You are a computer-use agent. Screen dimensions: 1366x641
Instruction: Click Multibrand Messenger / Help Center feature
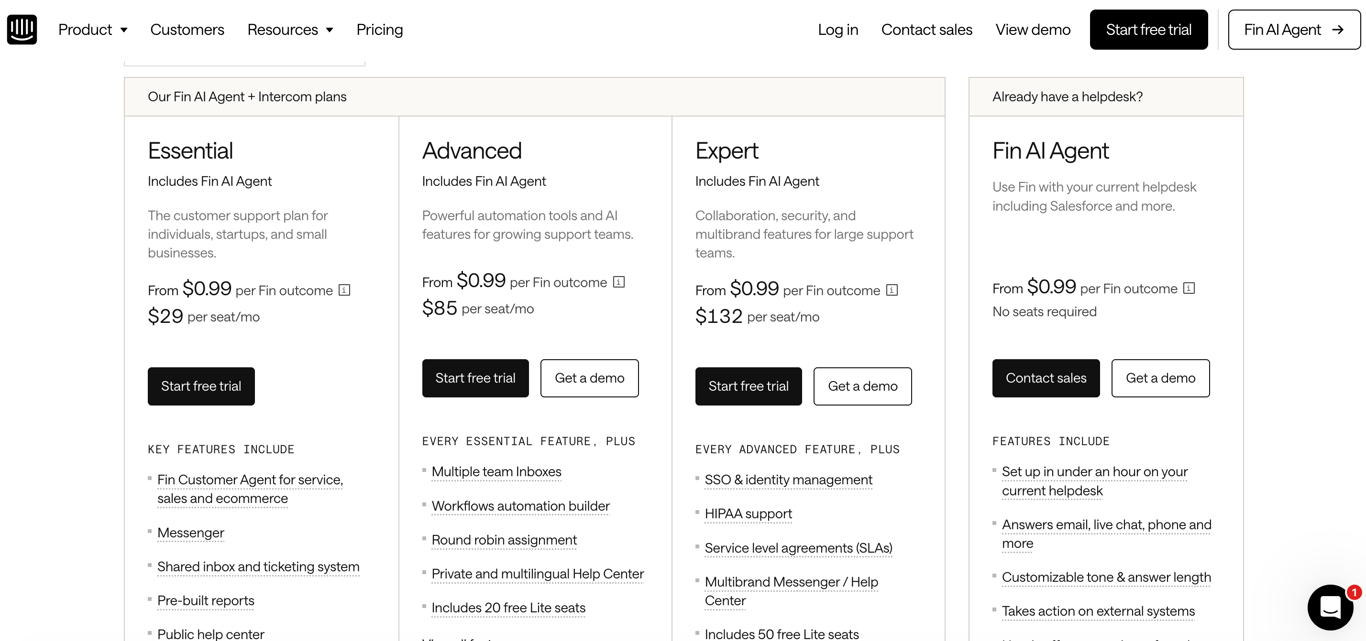click(x=791, y=591)
